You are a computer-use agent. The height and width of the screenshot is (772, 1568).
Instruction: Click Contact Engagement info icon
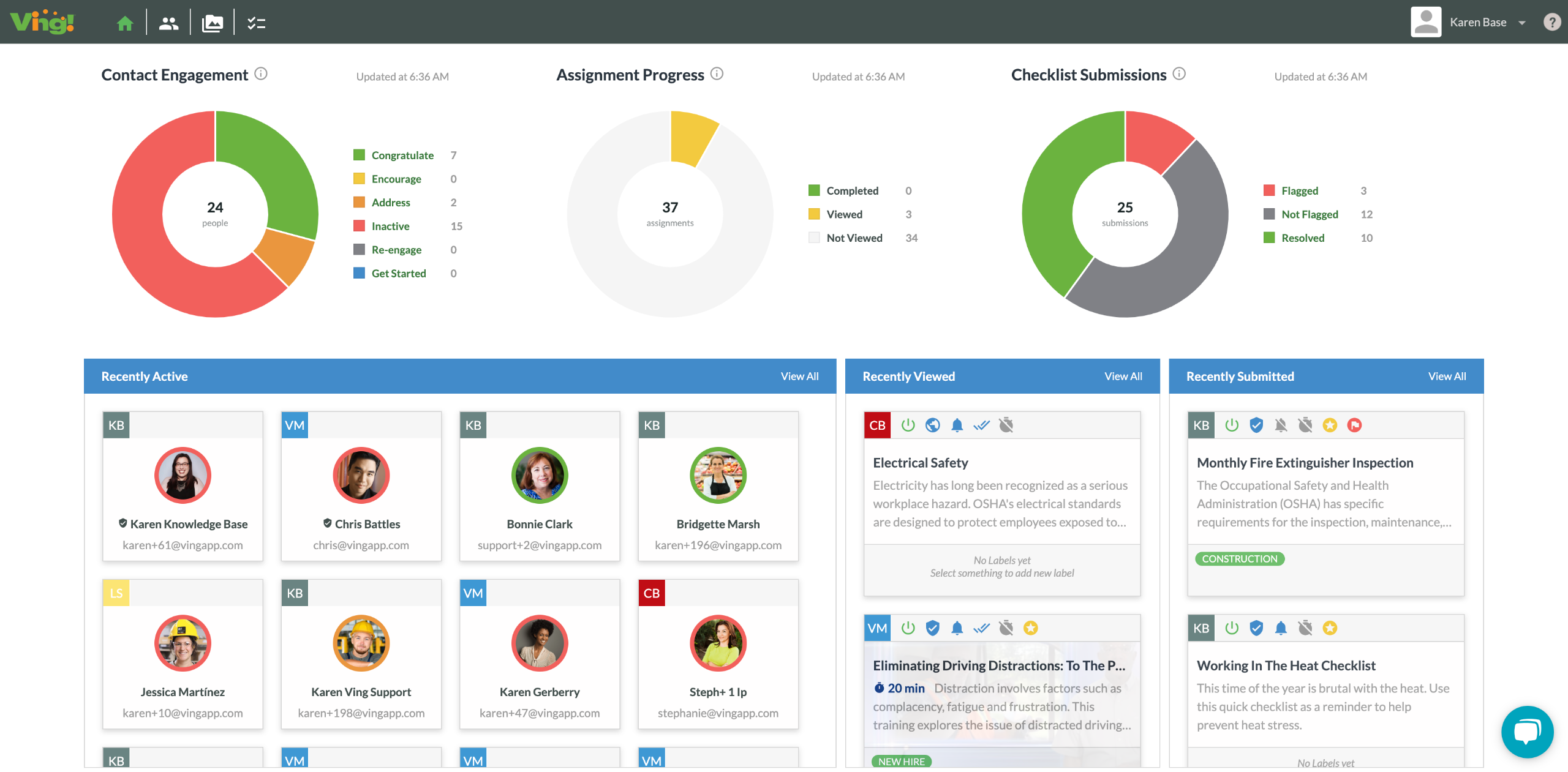tap(261, 74)
